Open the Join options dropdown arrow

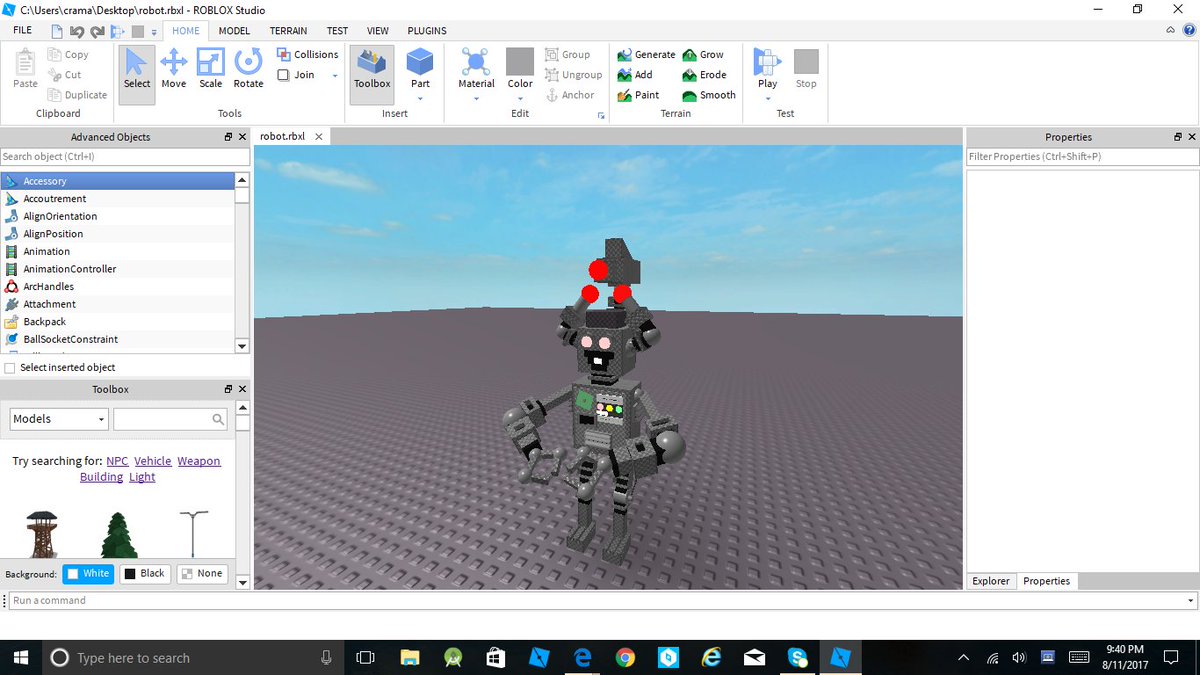pos(335,76)
